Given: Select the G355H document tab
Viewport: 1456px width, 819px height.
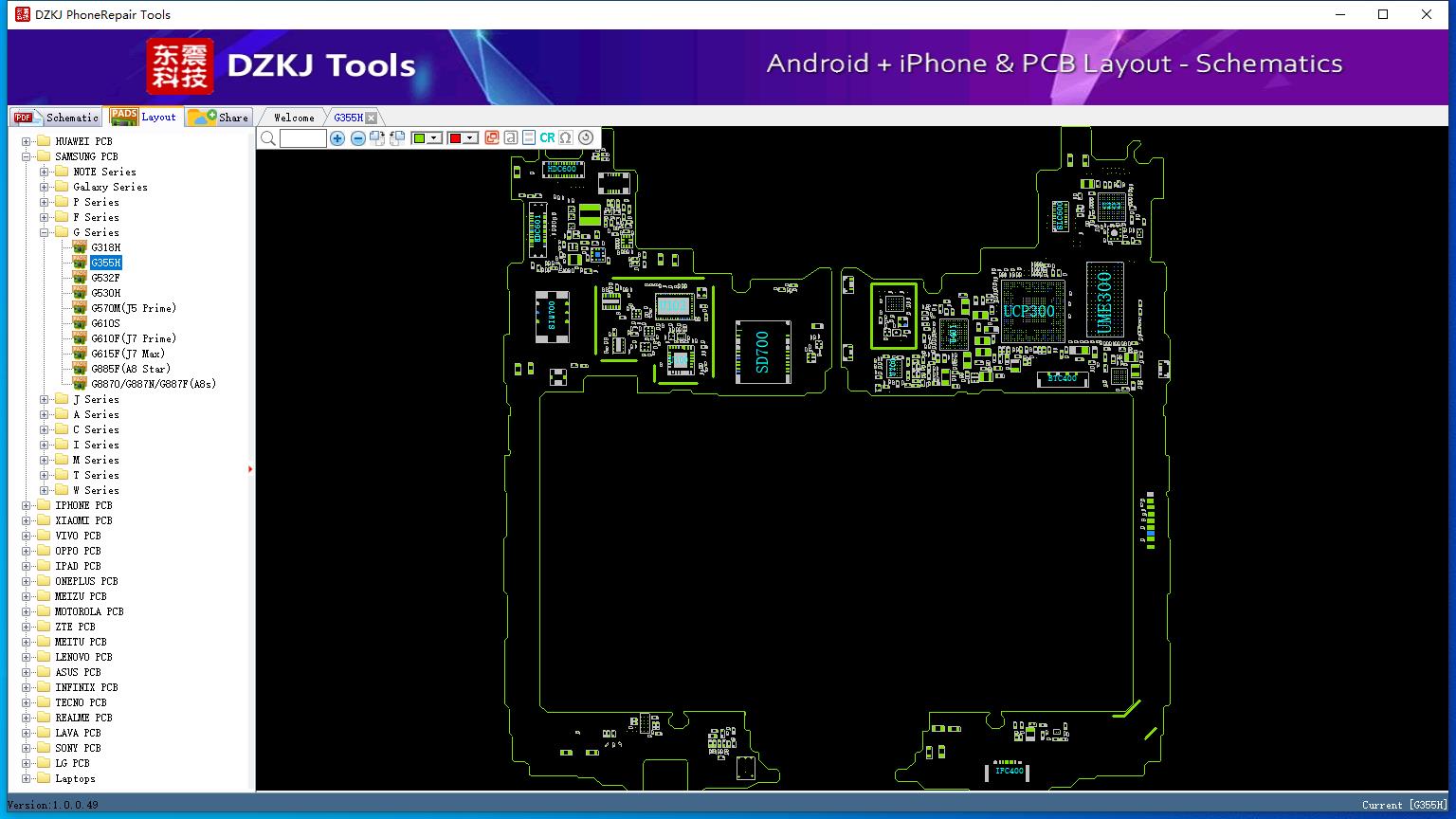Looking at the screenshot, I should pyautogui.click(x=348, y=118).
